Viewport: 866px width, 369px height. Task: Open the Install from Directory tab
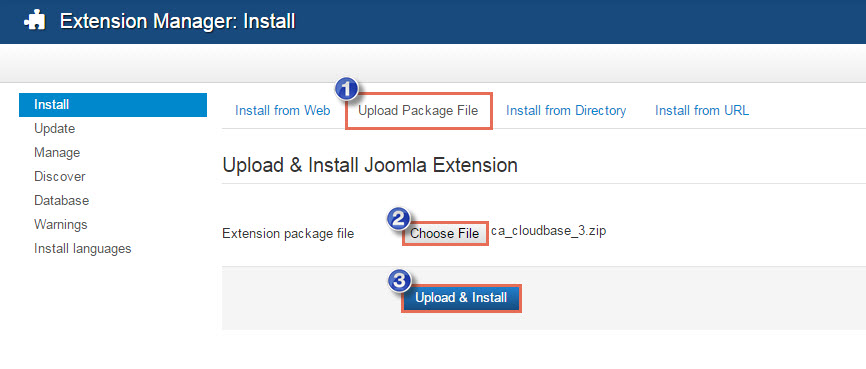(x=566, y=110)
